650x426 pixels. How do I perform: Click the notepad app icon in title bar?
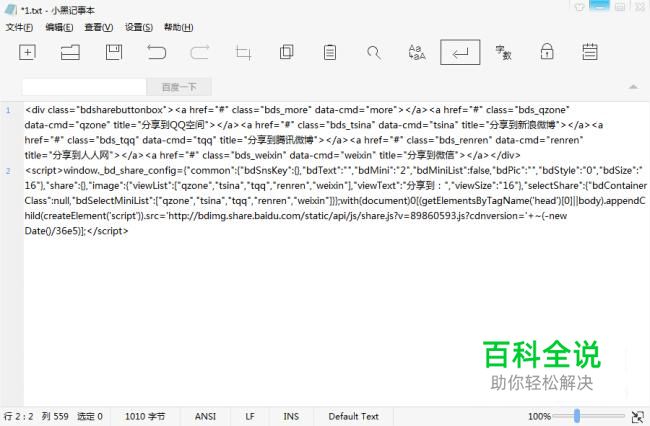10,9
